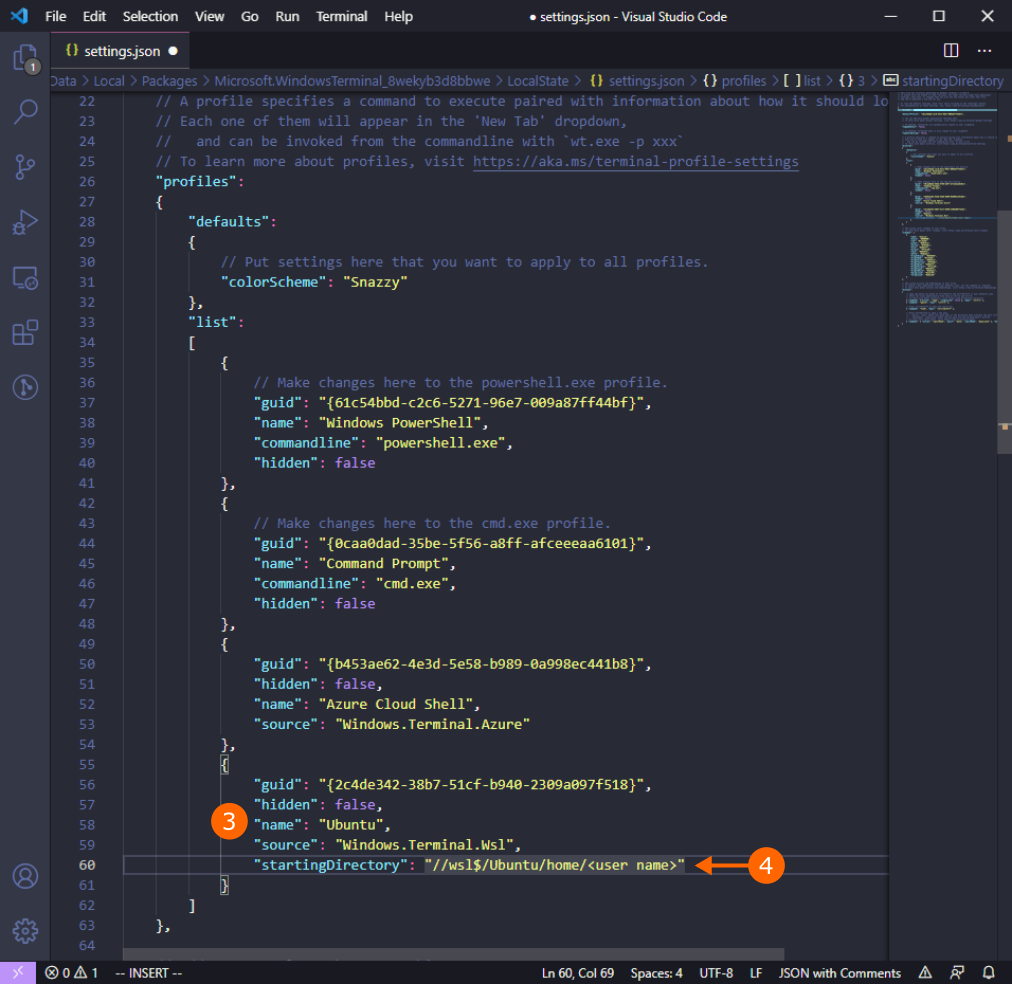Open the Search view icon
The height and width of the screenshot is (984, 1012).
tap(25, 112)
